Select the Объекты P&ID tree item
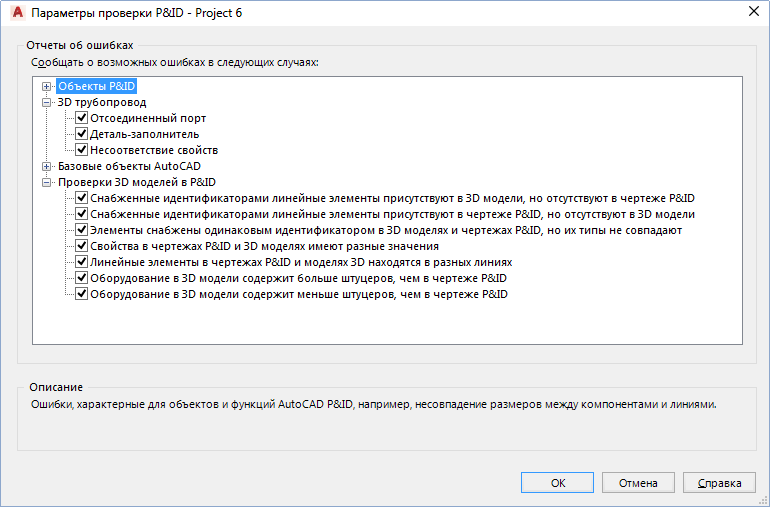 click(x=96, y=86)
